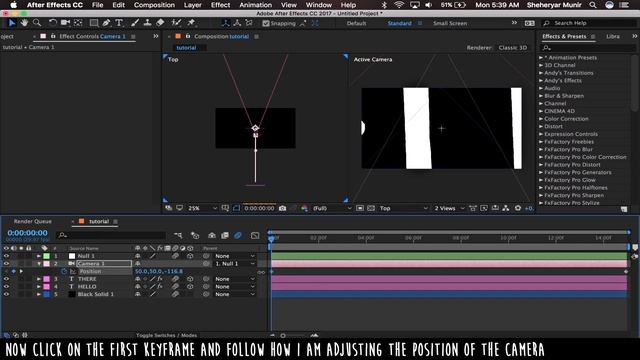Click the blue label swatch of Black Solid 1

tap(47, 294)
